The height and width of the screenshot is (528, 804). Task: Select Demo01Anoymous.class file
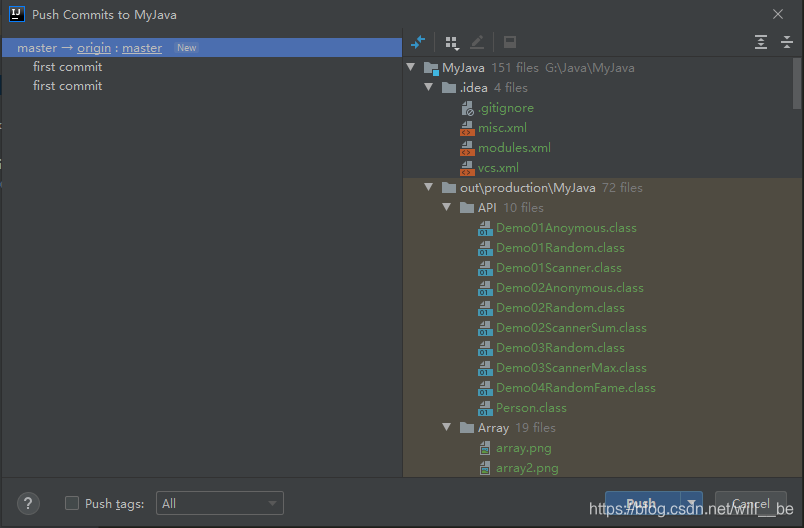[566, 228]
